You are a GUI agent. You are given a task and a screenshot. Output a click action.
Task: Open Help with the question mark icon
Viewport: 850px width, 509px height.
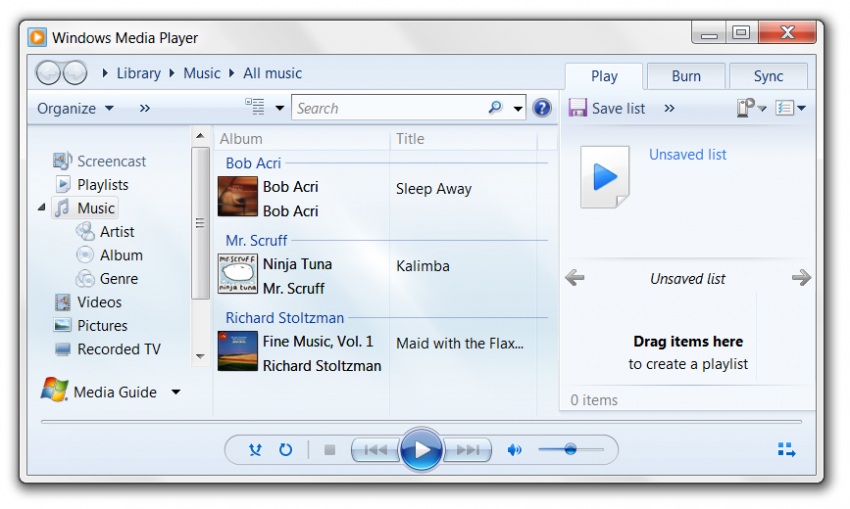542,108
